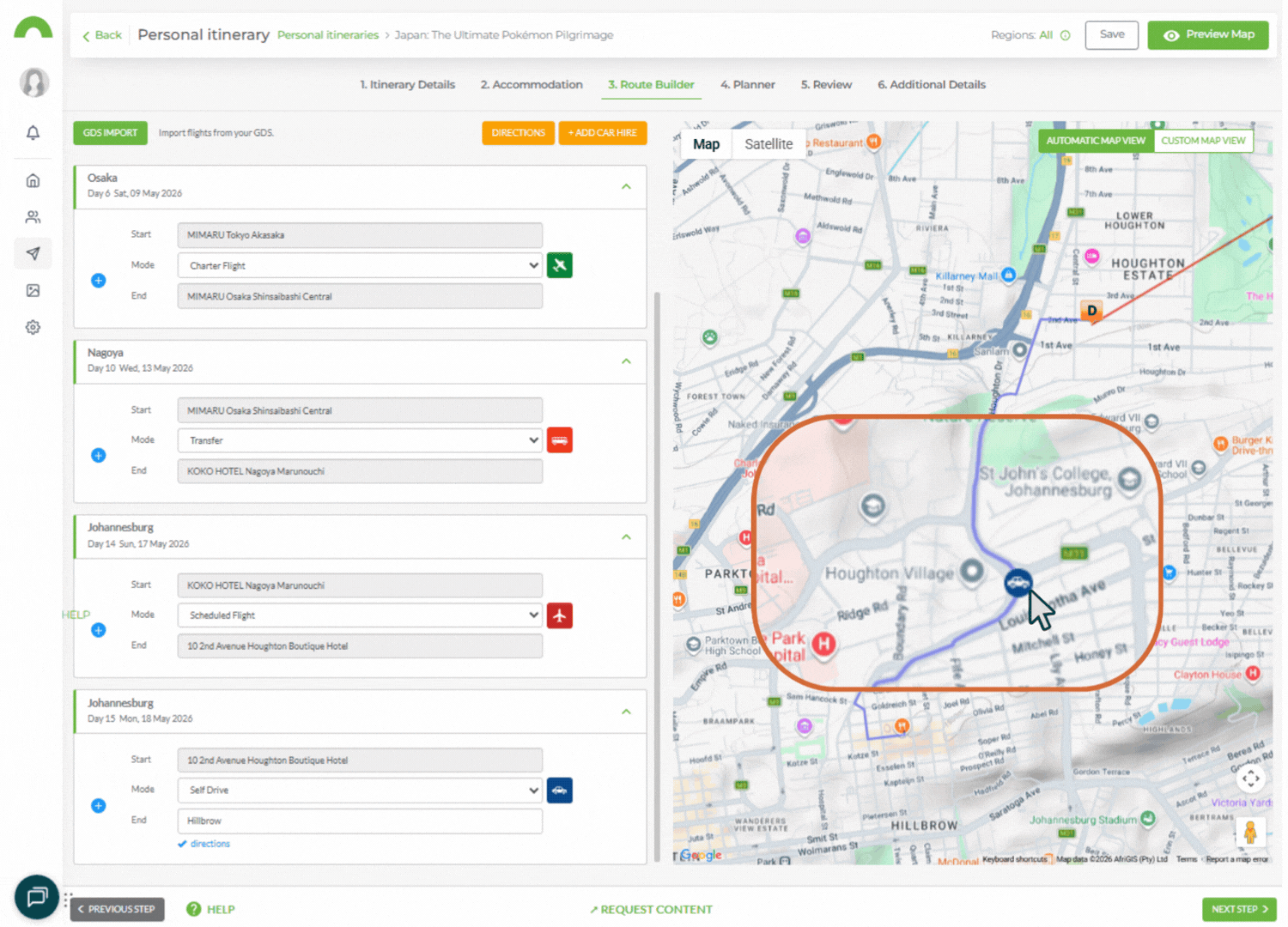Switch the map to Map view
Screen dimensions: 1288x927
pyautogui.click(x=706, y=144)
